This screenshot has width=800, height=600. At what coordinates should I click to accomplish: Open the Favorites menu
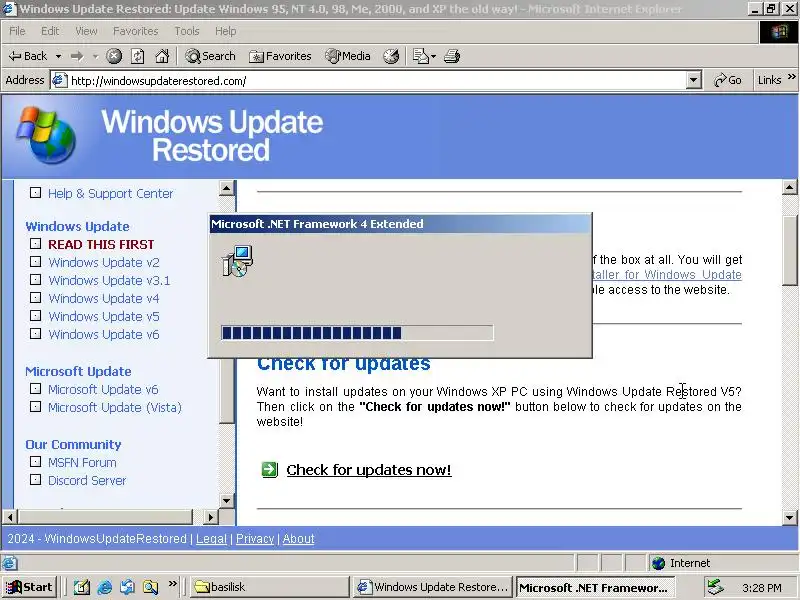coord(136,31)
